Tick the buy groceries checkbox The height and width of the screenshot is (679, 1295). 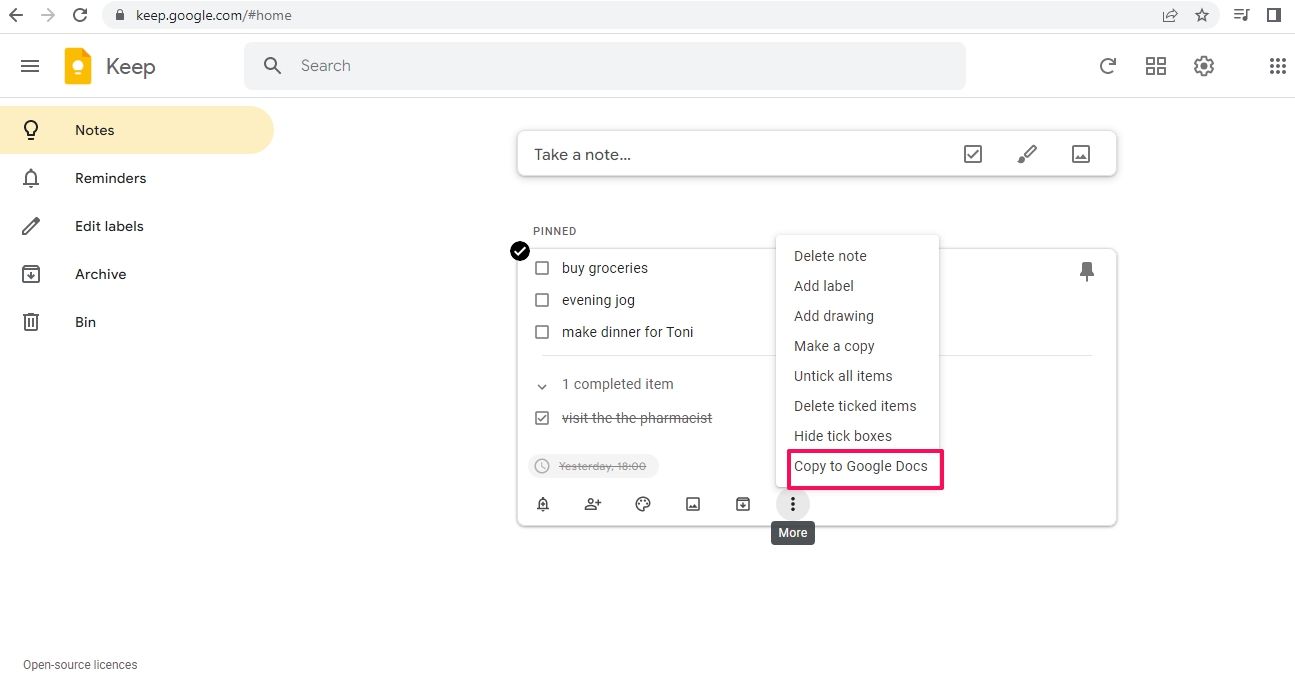click(542, 268)
